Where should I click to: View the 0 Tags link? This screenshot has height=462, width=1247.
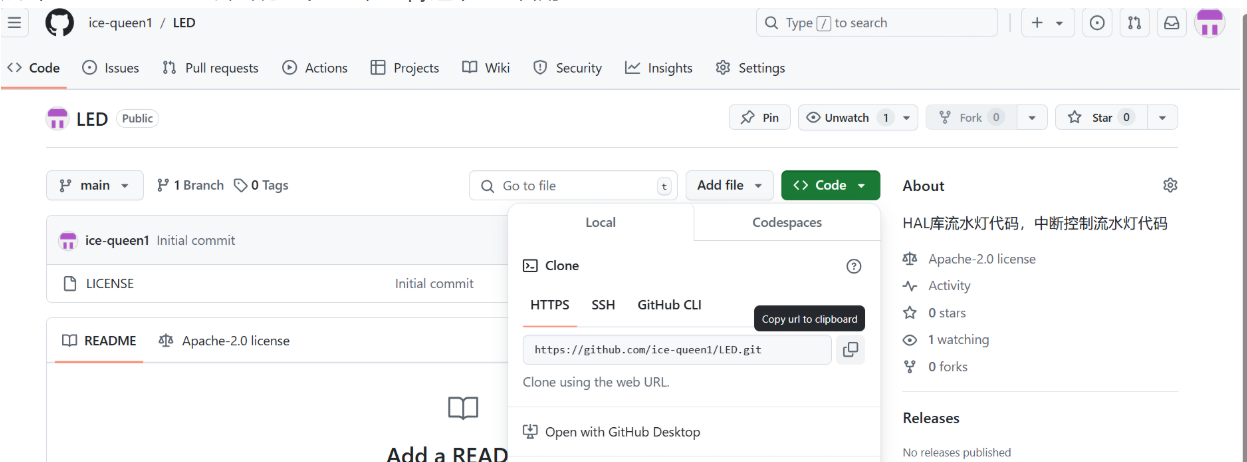(x=261, y=185)
